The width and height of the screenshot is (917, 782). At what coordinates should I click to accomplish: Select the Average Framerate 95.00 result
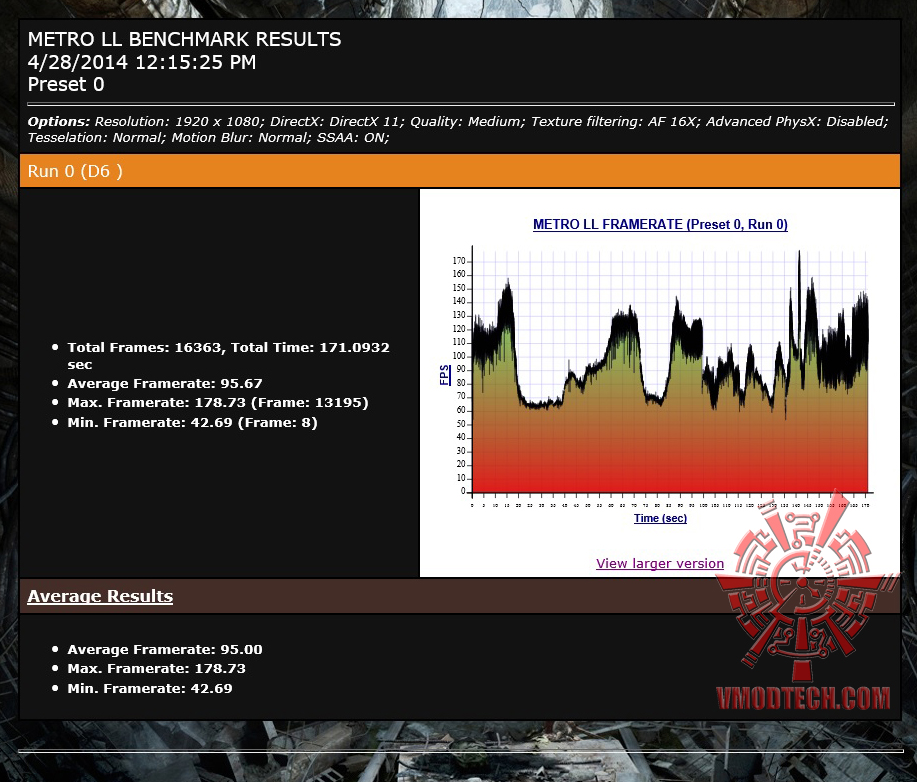point(165,649)
